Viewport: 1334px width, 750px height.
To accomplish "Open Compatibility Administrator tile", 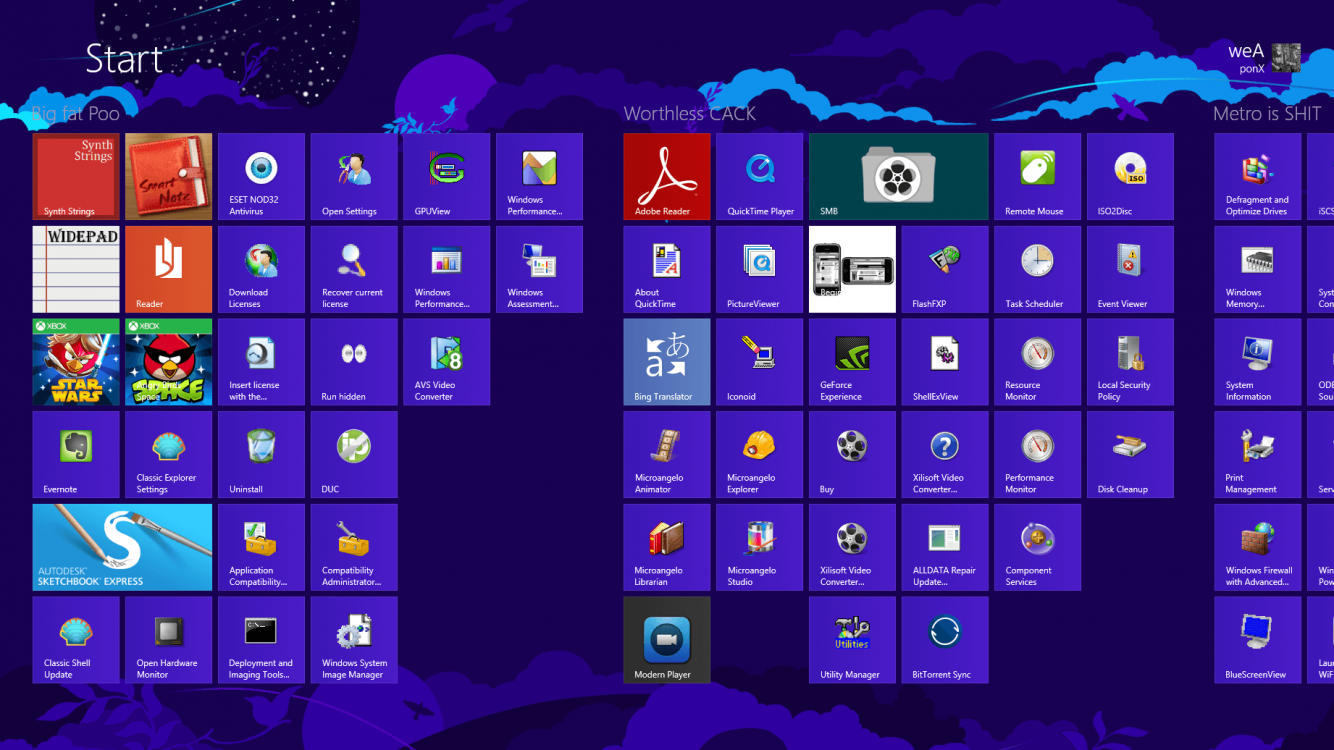I will [x=353, y=547].
